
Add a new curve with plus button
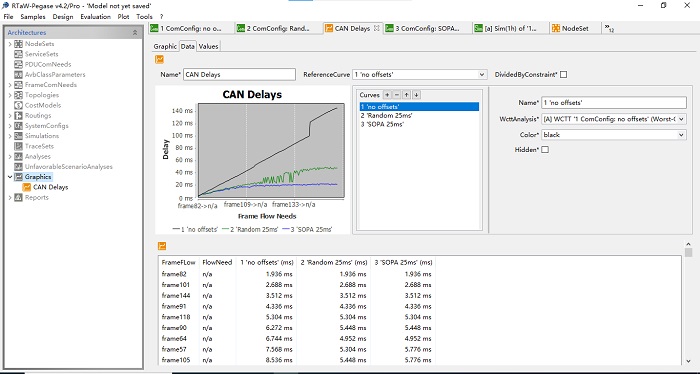[387, 95]
